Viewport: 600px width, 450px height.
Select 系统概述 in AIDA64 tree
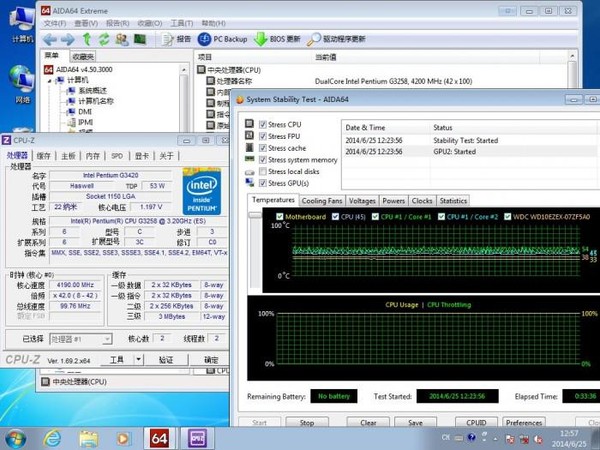pos(87,91)
